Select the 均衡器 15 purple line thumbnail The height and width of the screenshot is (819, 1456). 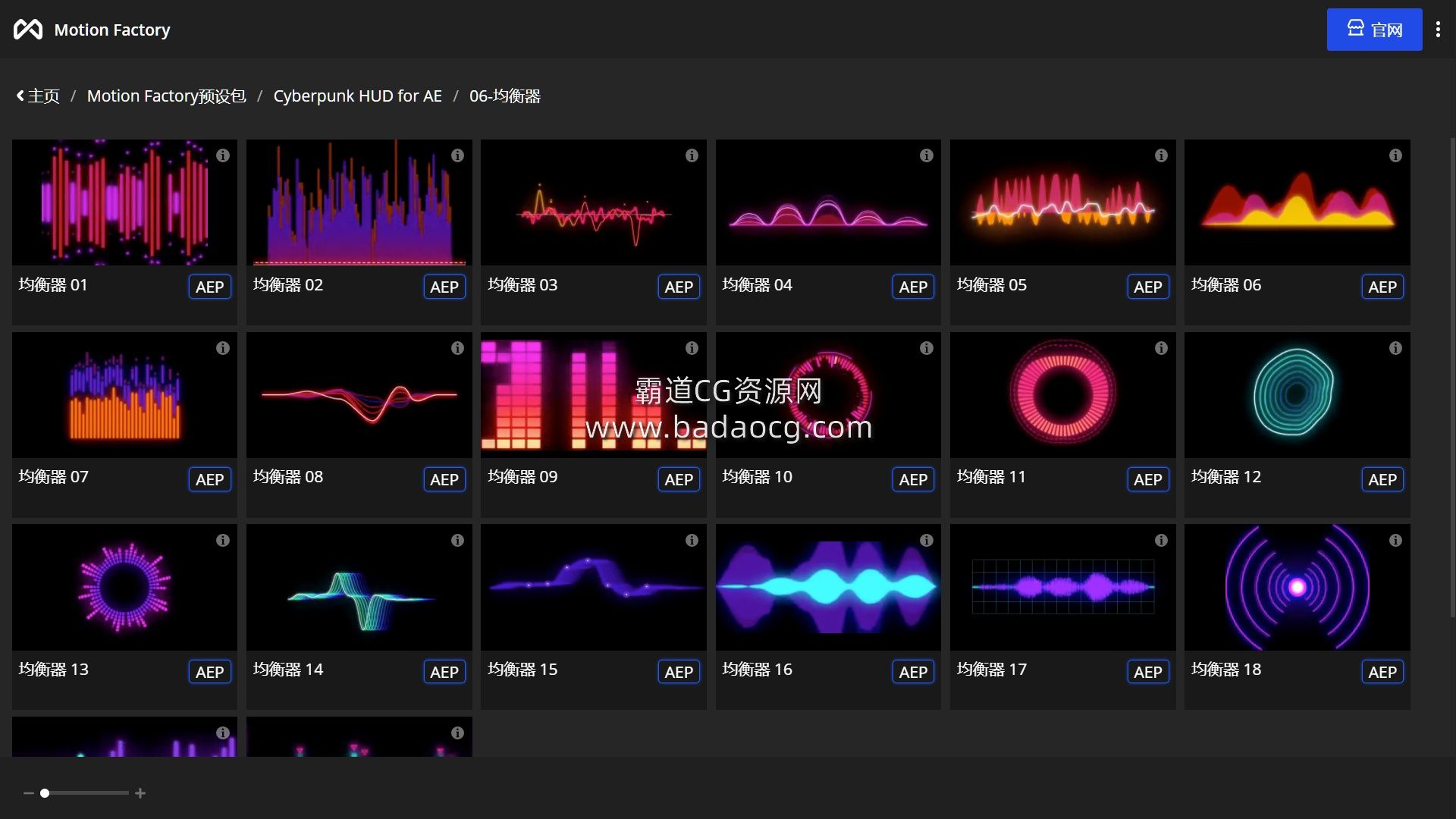pyautogui.click(x=594, y=588)
